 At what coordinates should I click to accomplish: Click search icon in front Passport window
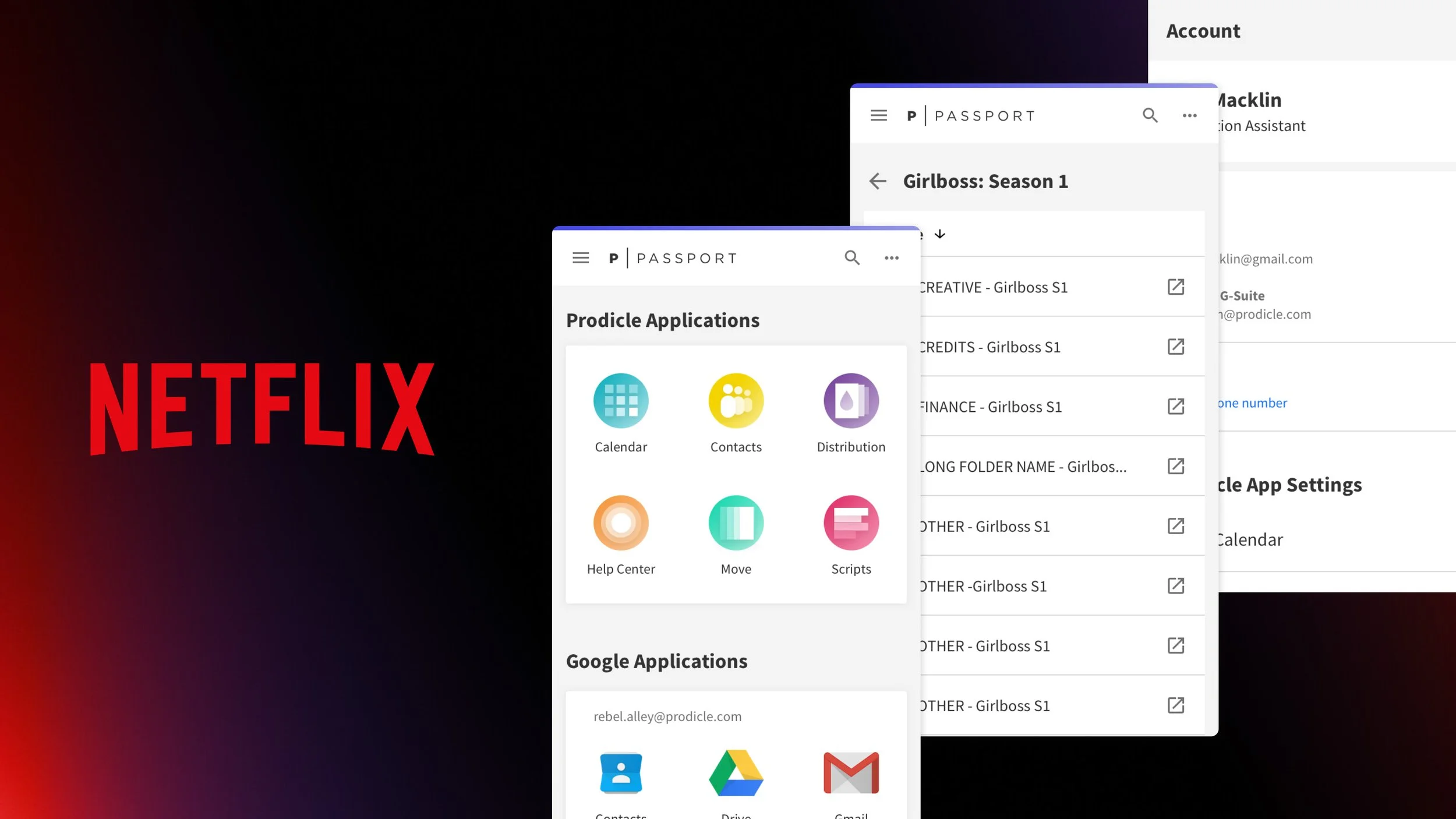point(852,257)
